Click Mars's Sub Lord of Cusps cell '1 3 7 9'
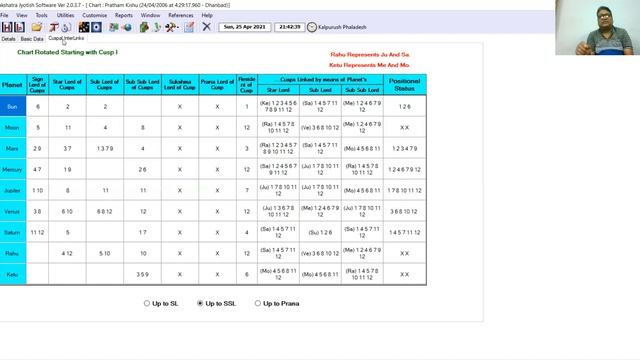The width and height of the screenshot is (640, 360). 105,149
